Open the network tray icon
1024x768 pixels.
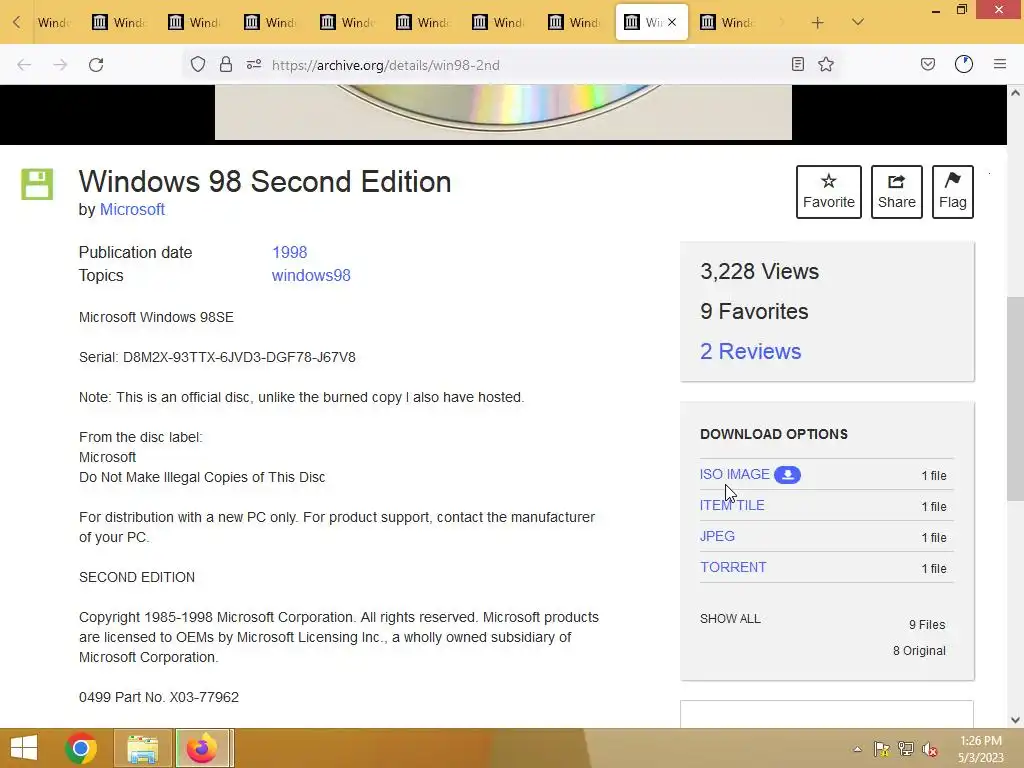(906, 749)
